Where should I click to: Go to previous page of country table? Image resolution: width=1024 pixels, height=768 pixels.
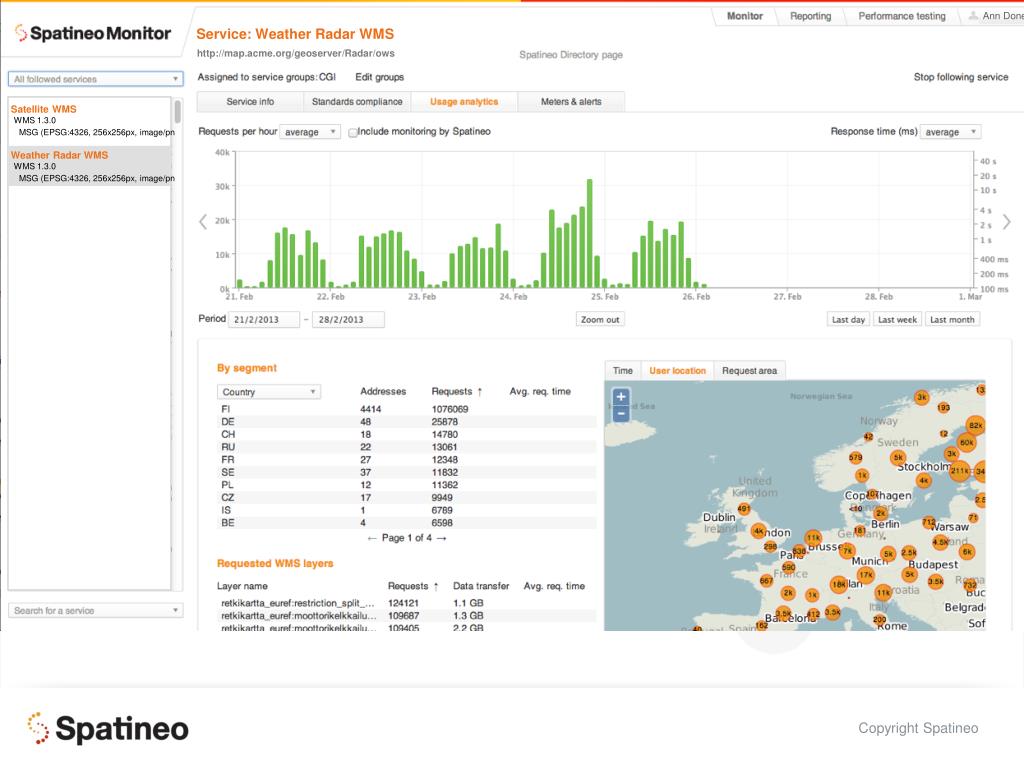372,538
